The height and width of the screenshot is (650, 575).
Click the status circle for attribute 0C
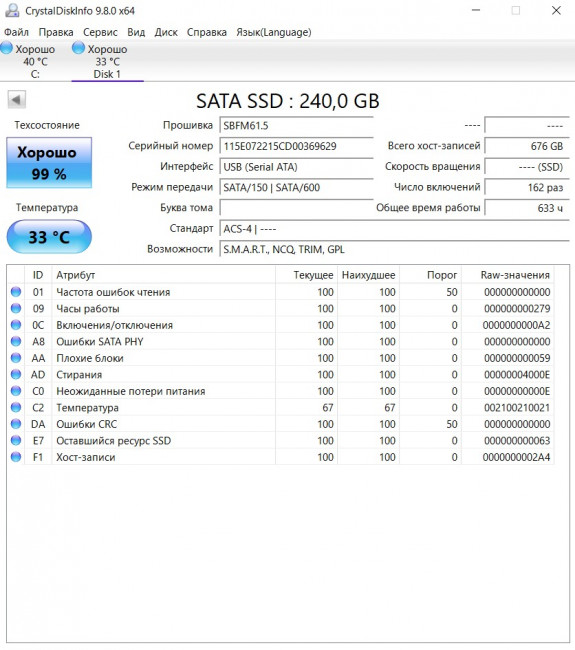(x=16, y=325)
